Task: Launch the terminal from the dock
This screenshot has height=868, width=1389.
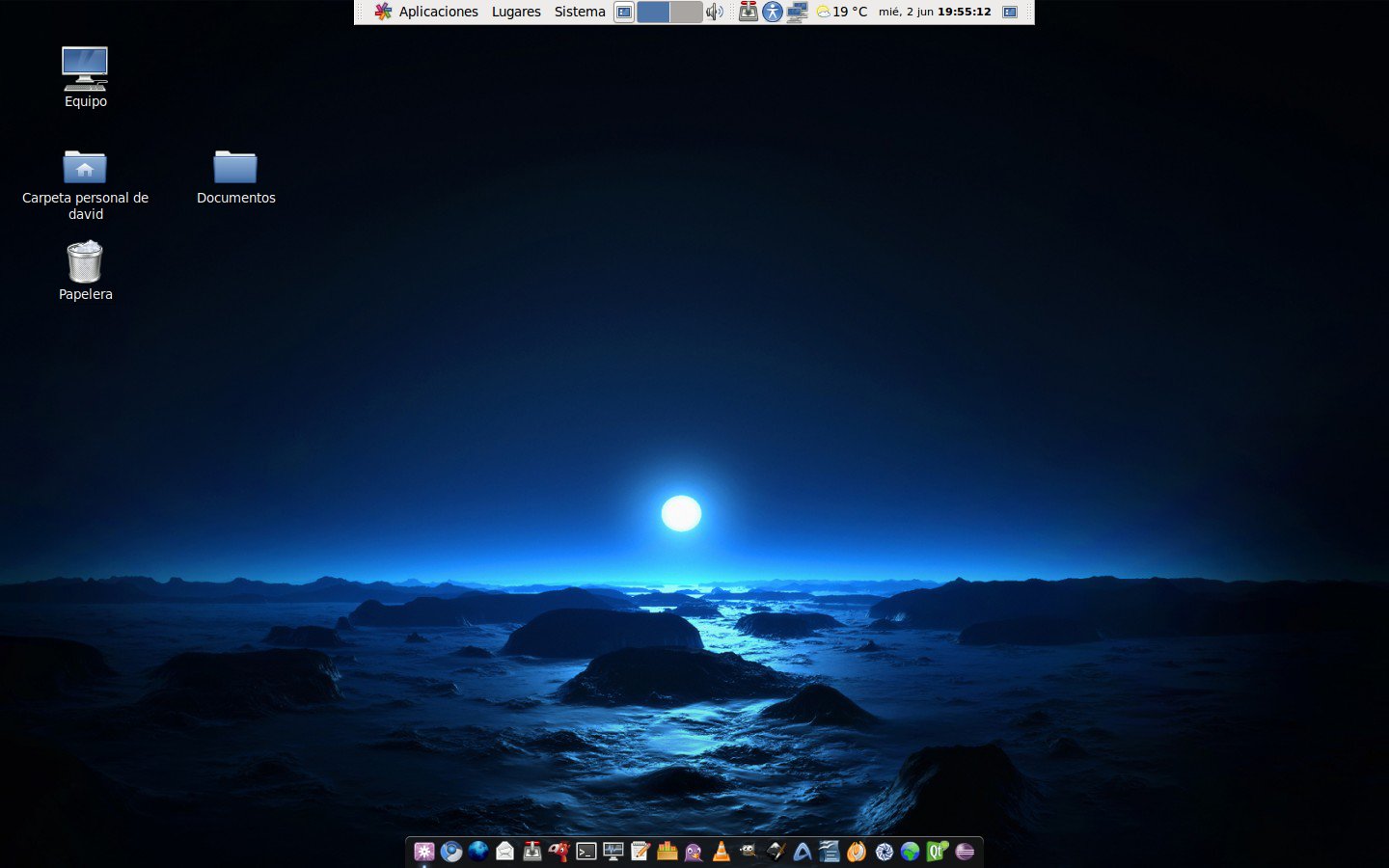Action: click(x=586, y=852)
